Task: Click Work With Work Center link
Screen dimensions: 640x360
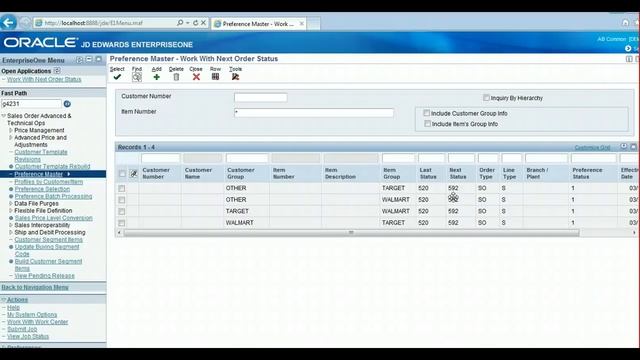Action: tap(38, 322)
